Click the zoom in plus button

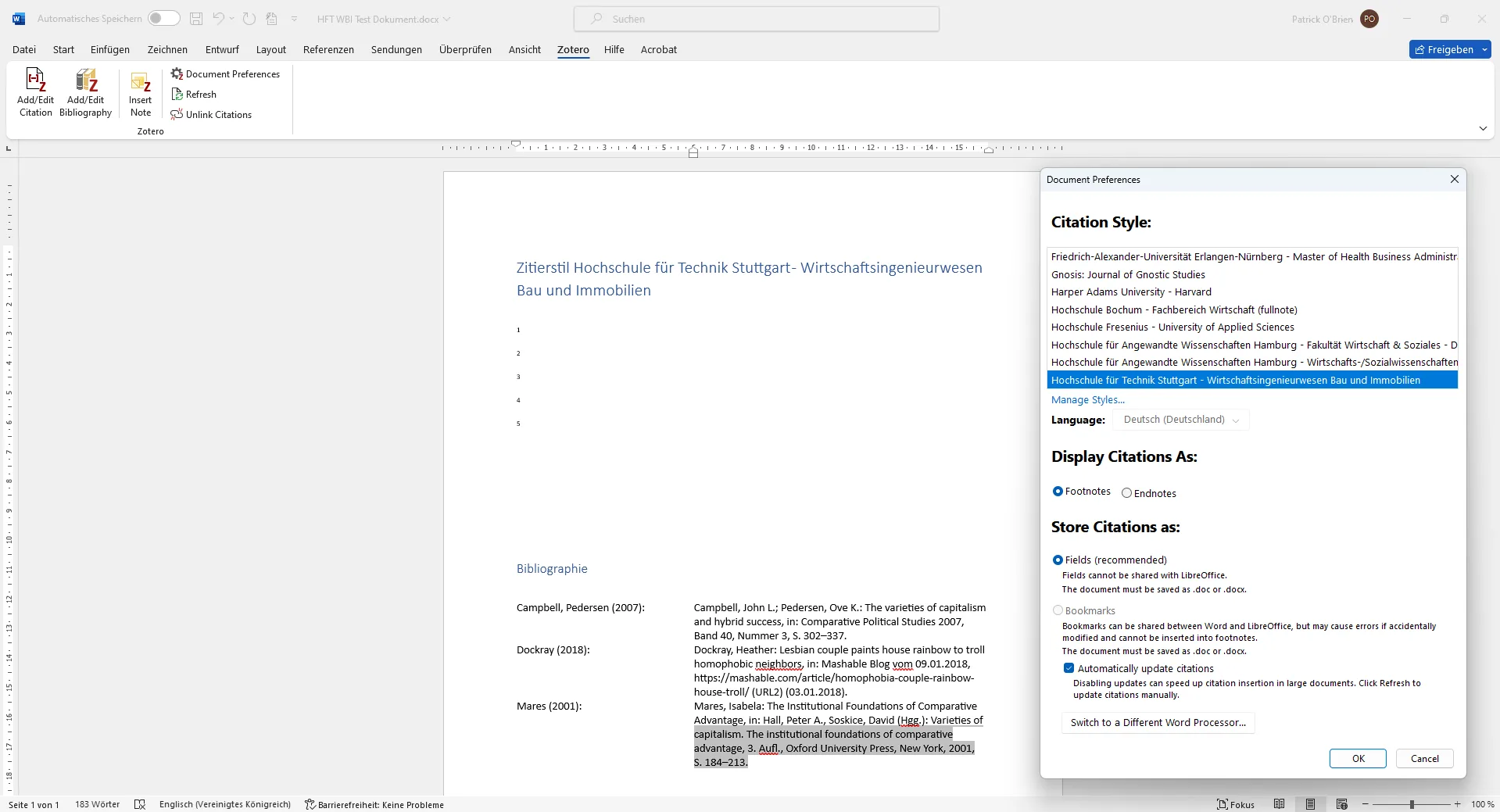(1457, 804)
